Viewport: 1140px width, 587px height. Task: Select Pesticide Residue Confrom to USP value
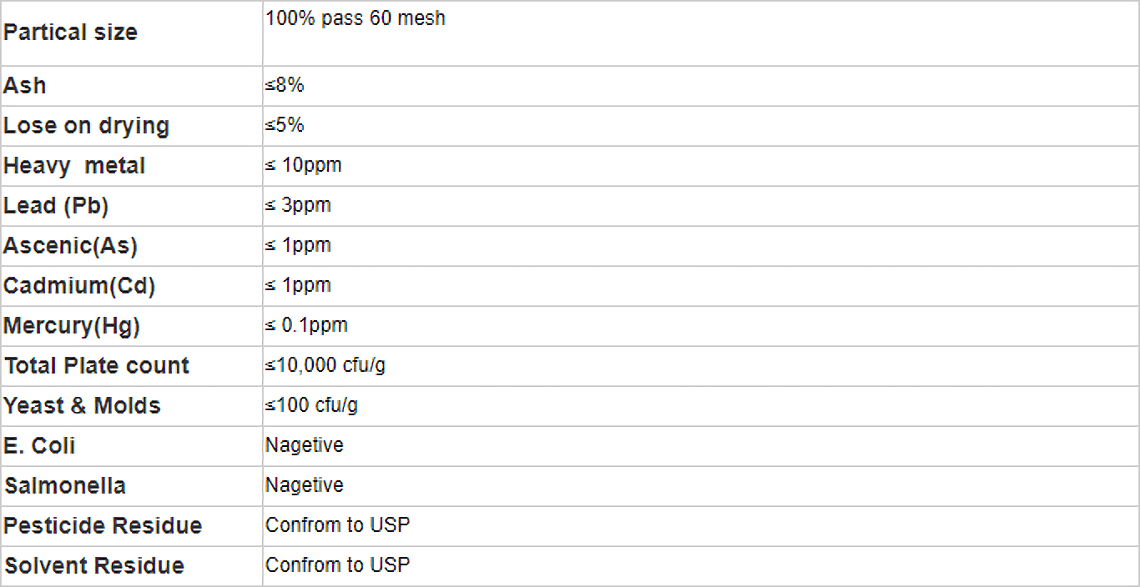point(337,524)
